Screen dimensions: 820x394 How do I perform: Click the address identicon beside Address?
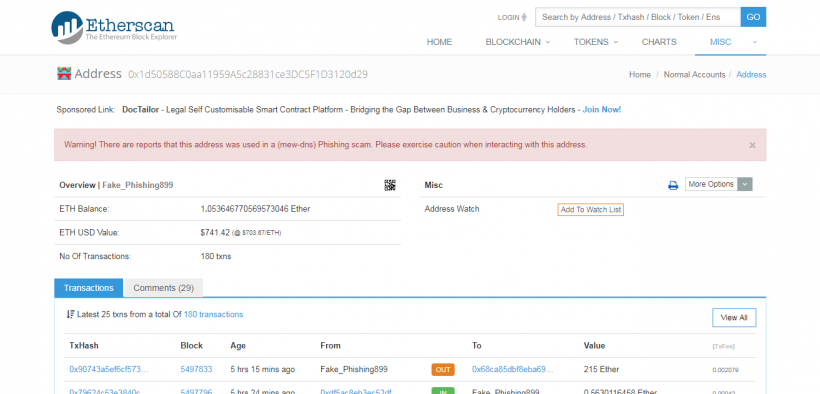[64, 74]
